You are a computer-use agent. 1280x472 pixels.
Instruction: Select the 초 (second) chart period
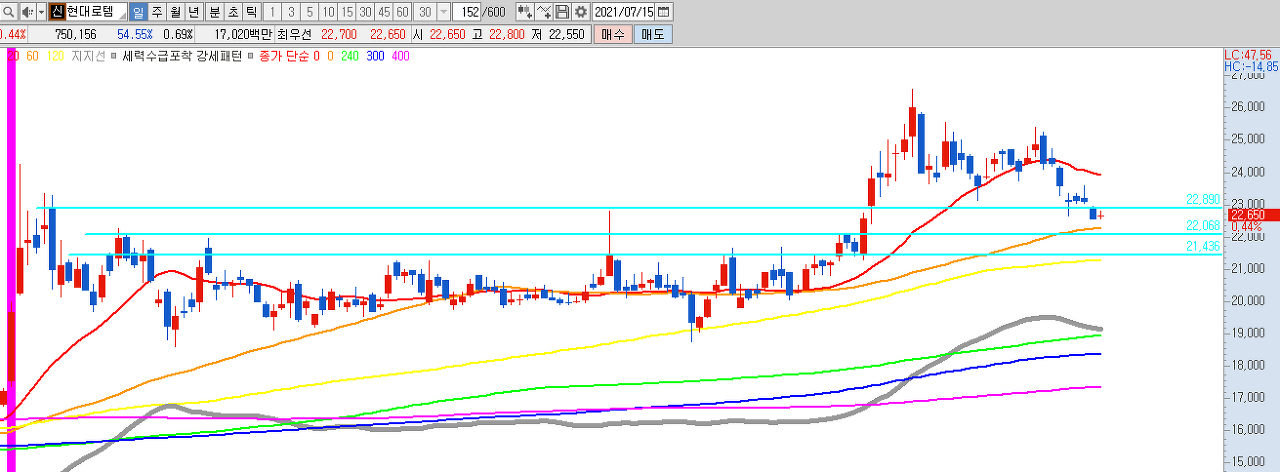pos(232,12)
